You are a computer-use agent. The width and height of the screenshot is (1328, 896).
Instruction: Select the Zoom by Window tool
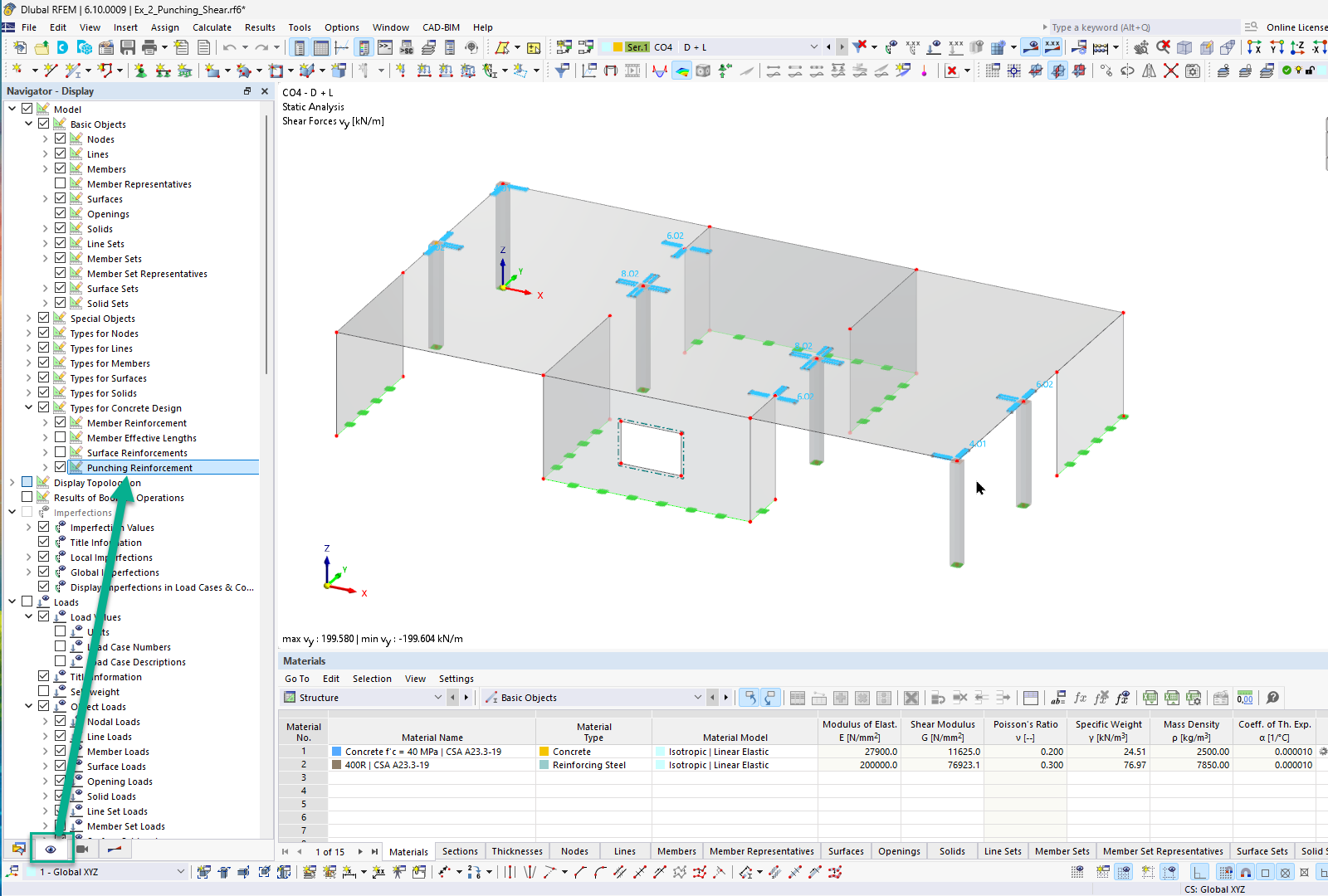[1162, 47]
